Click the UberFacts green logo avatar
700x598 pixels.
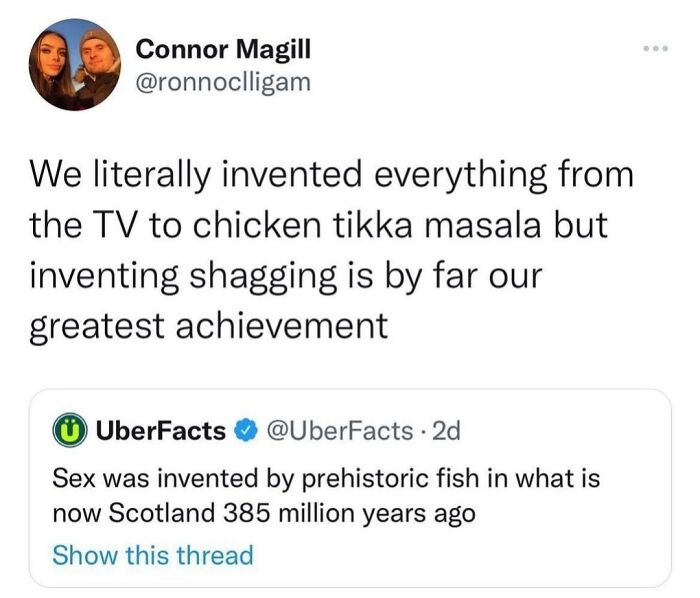point(69,431)
